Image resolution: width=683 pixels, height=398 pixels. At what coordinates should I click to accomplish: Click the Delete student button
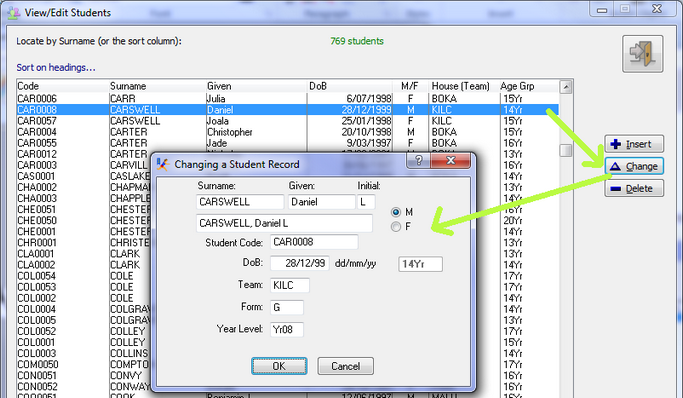[634, 188]
